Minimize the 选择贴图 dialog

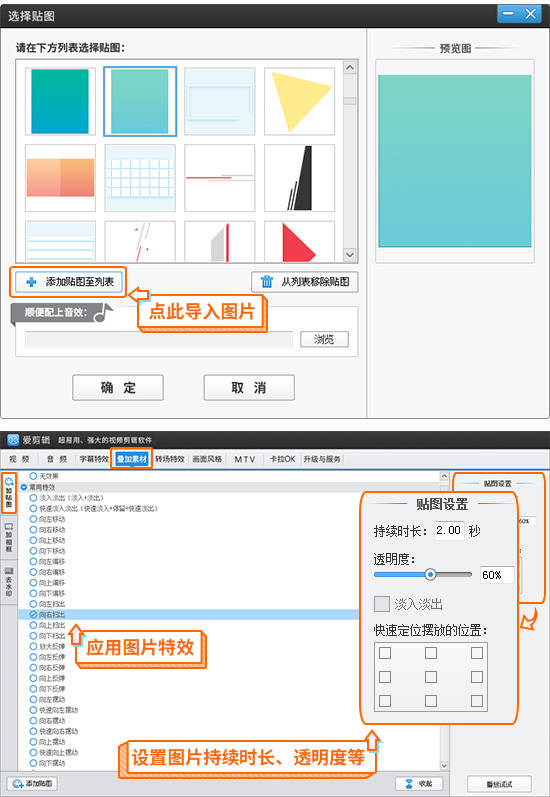pos(509,14)
